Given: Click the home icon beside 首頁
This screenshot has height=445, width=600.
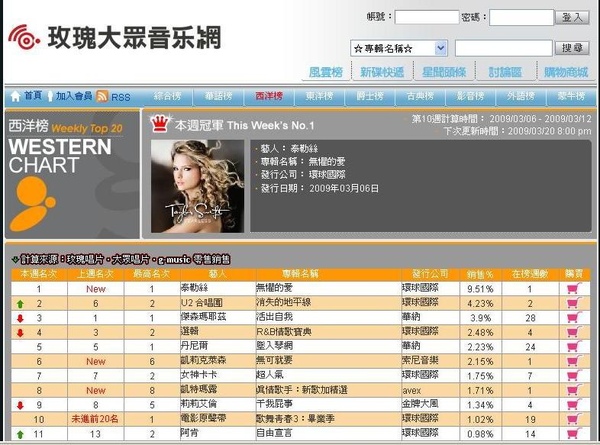Looking at the screenshot, I should (15, 96).
